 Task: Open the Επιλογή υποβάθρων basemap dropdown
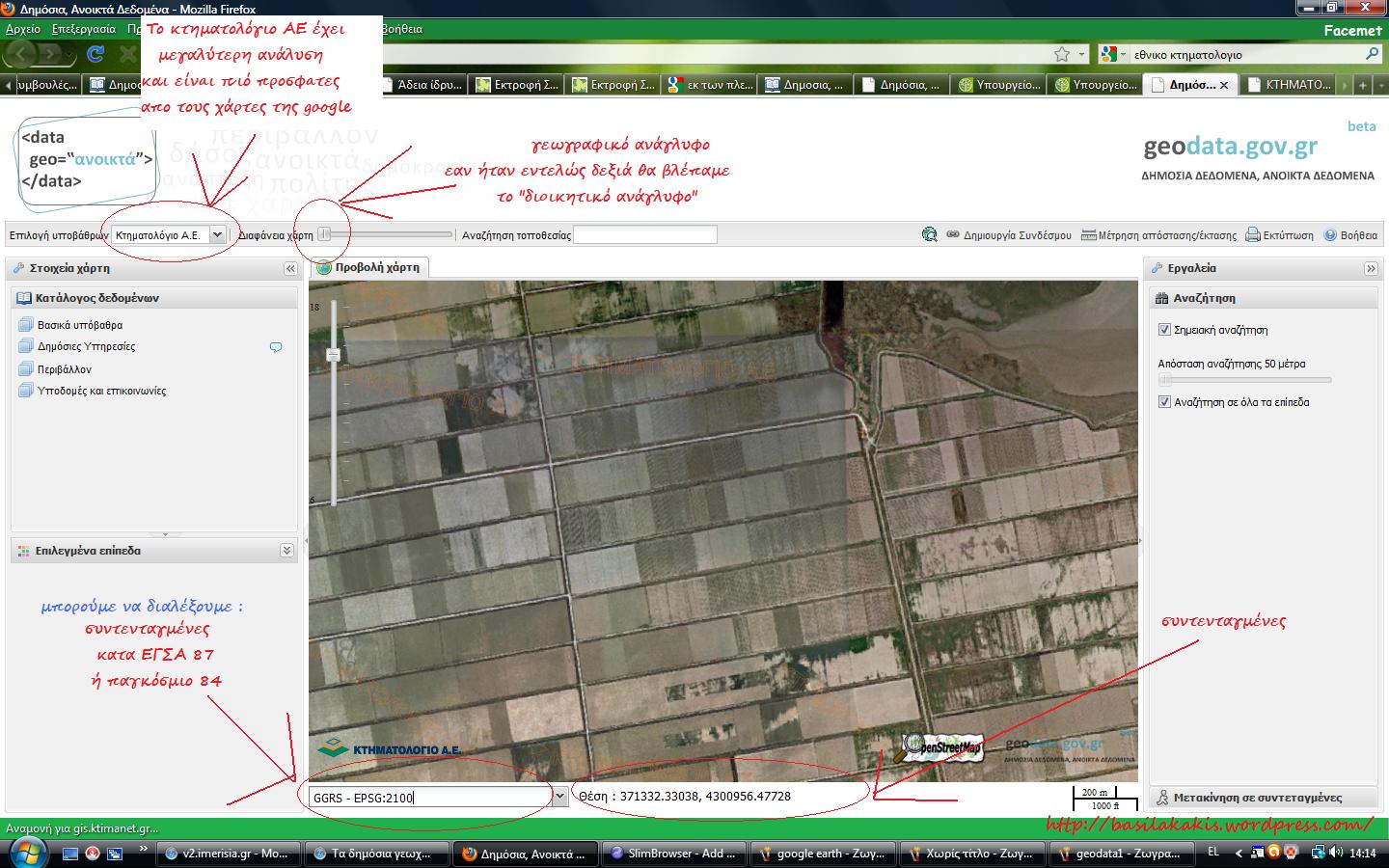pyautogui.click(x=217, y=234)
